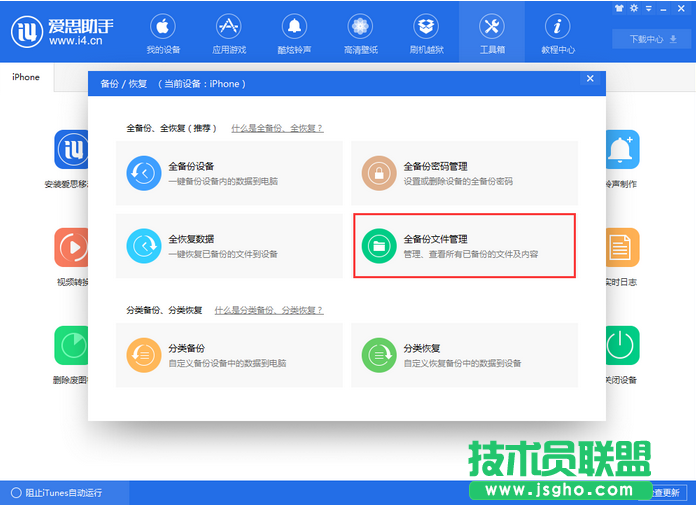The width and height of the screenshot is (696, 506).
Task: Click the 铃声制作 bell icon behind dialog
Action: 622,150
